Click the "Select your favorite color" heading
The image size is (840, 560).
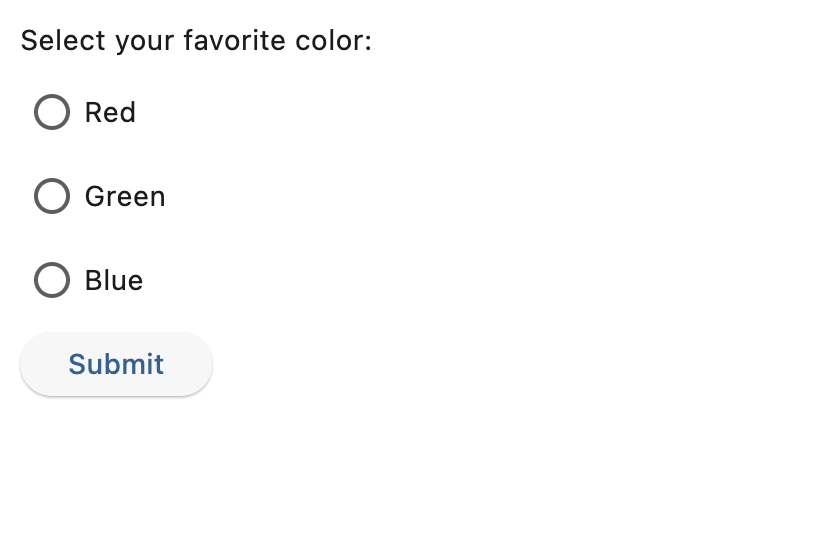point(196,41)
